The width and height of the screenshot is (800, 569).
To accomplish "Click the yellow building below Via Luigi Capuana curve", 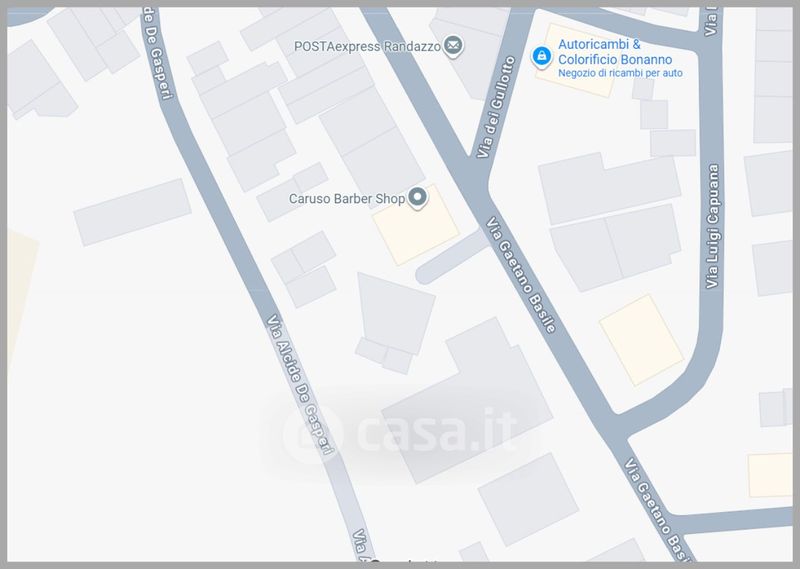I will 641,340.
